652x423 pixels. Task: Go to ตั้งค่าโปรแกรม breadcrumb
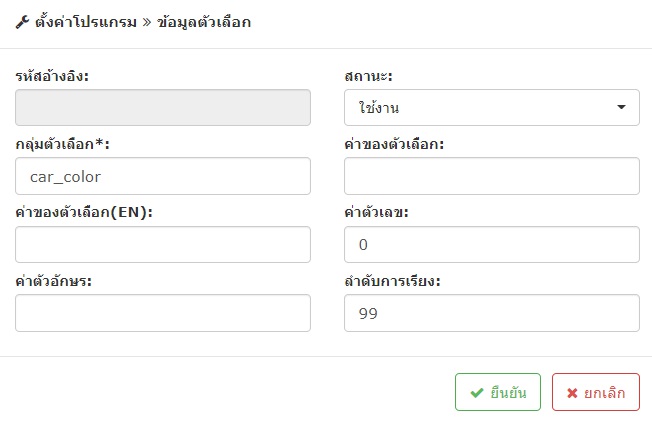click(86, 22)
